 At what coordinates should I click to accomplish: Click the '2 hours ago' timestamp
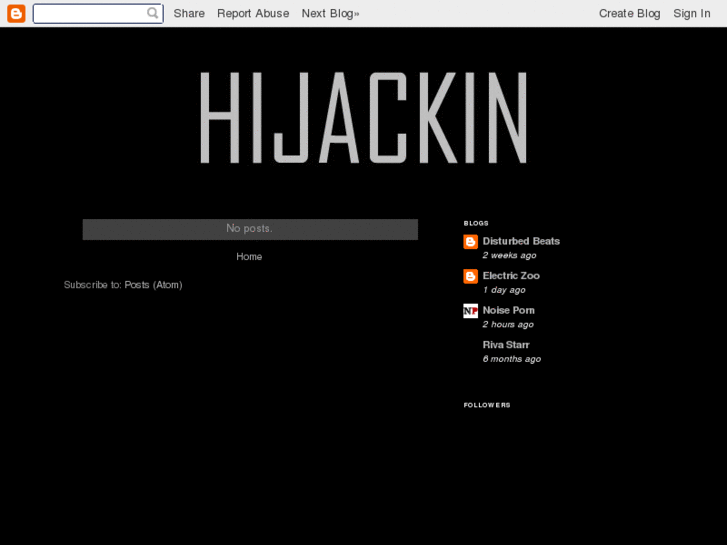[508, 324]
